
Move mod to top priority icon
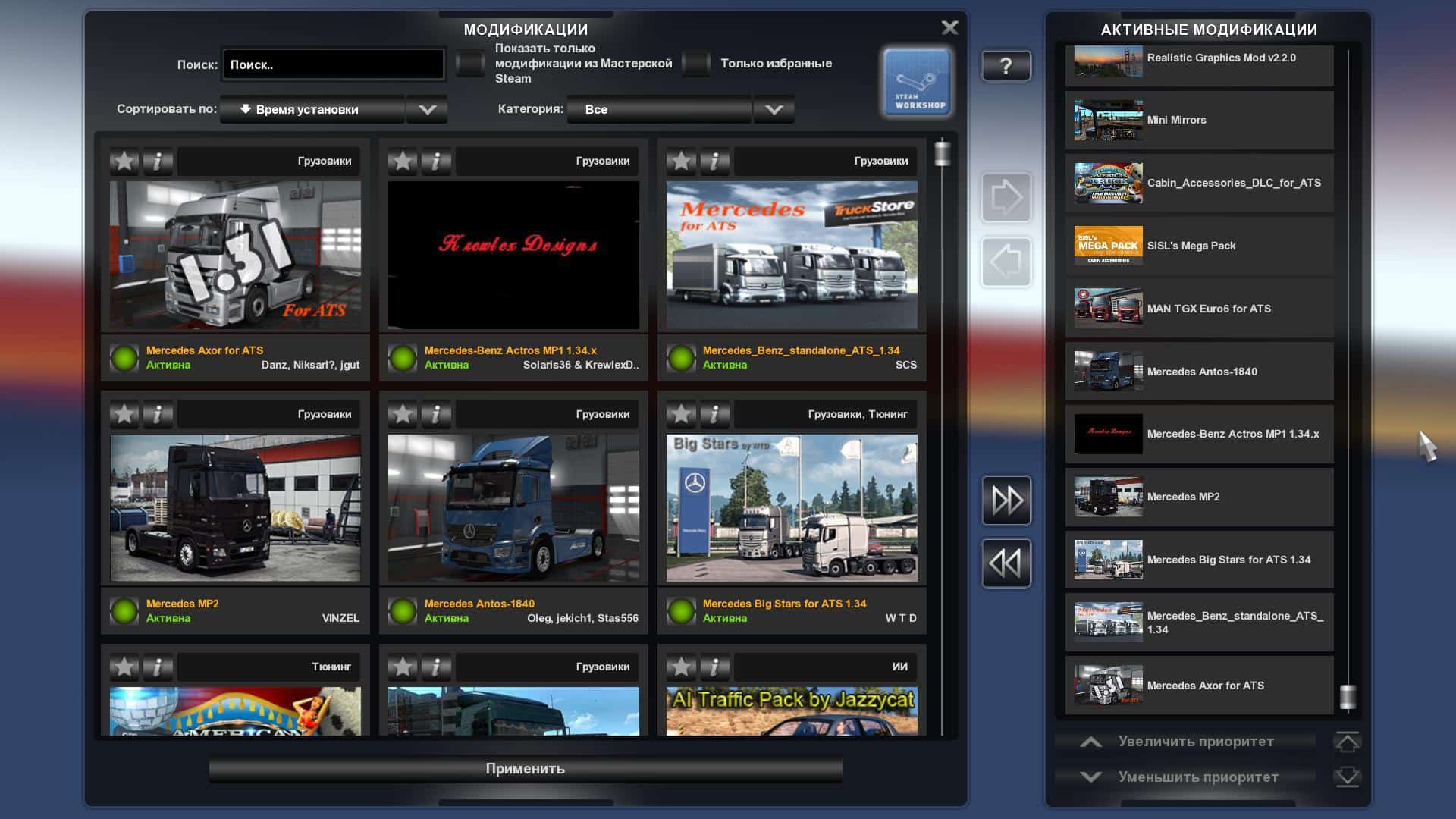[1347, 742]
